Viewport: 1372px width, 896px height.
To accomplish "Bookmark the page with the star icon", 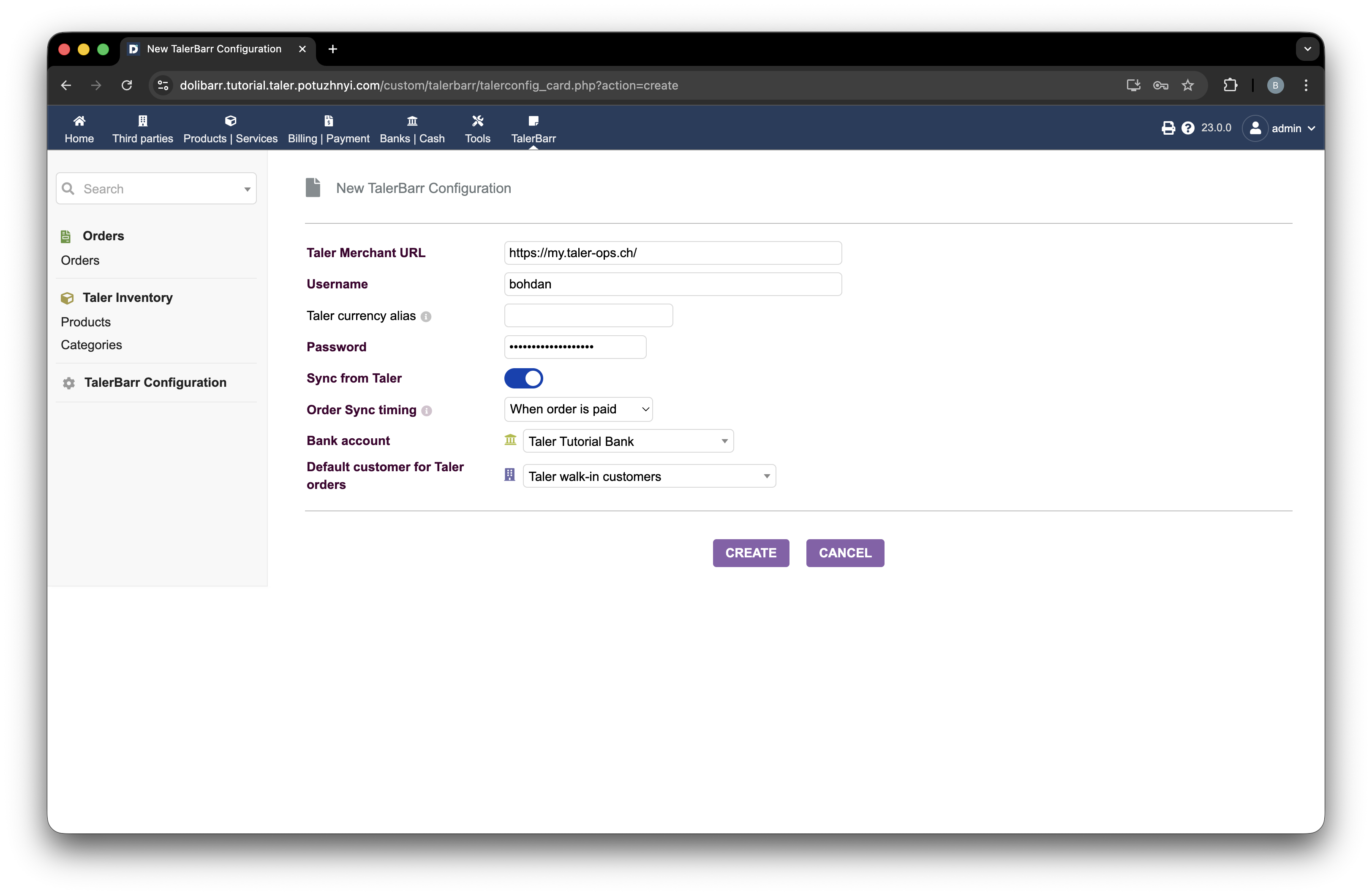I will point(1187,85).
